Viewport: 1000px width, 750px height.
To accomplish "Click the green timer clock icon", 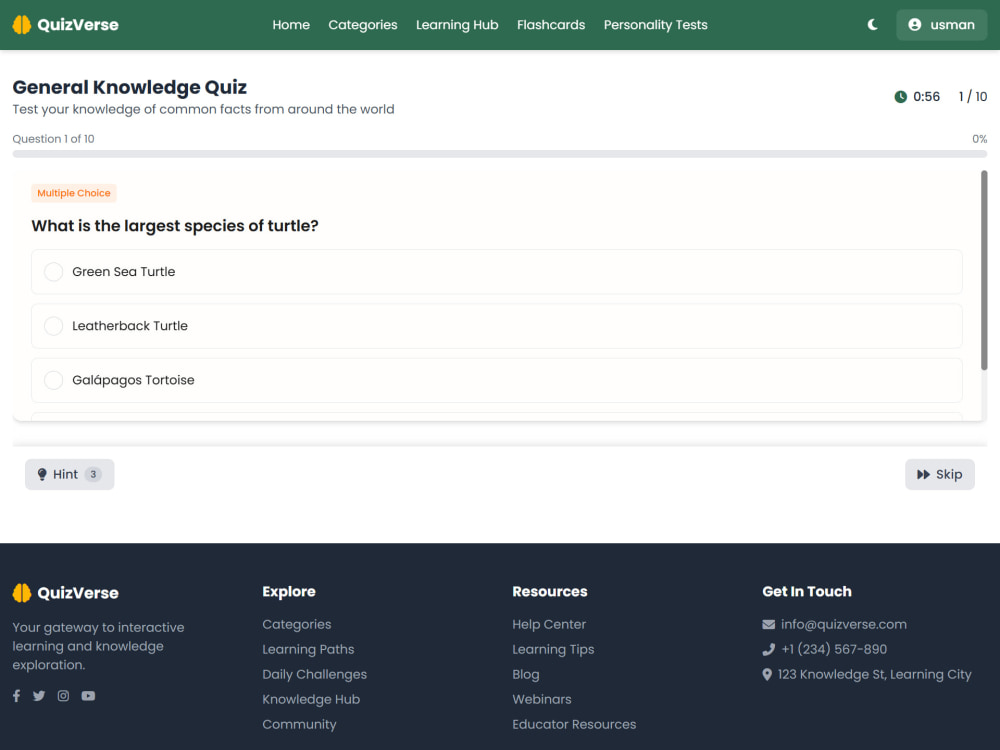I will [901, 97].
